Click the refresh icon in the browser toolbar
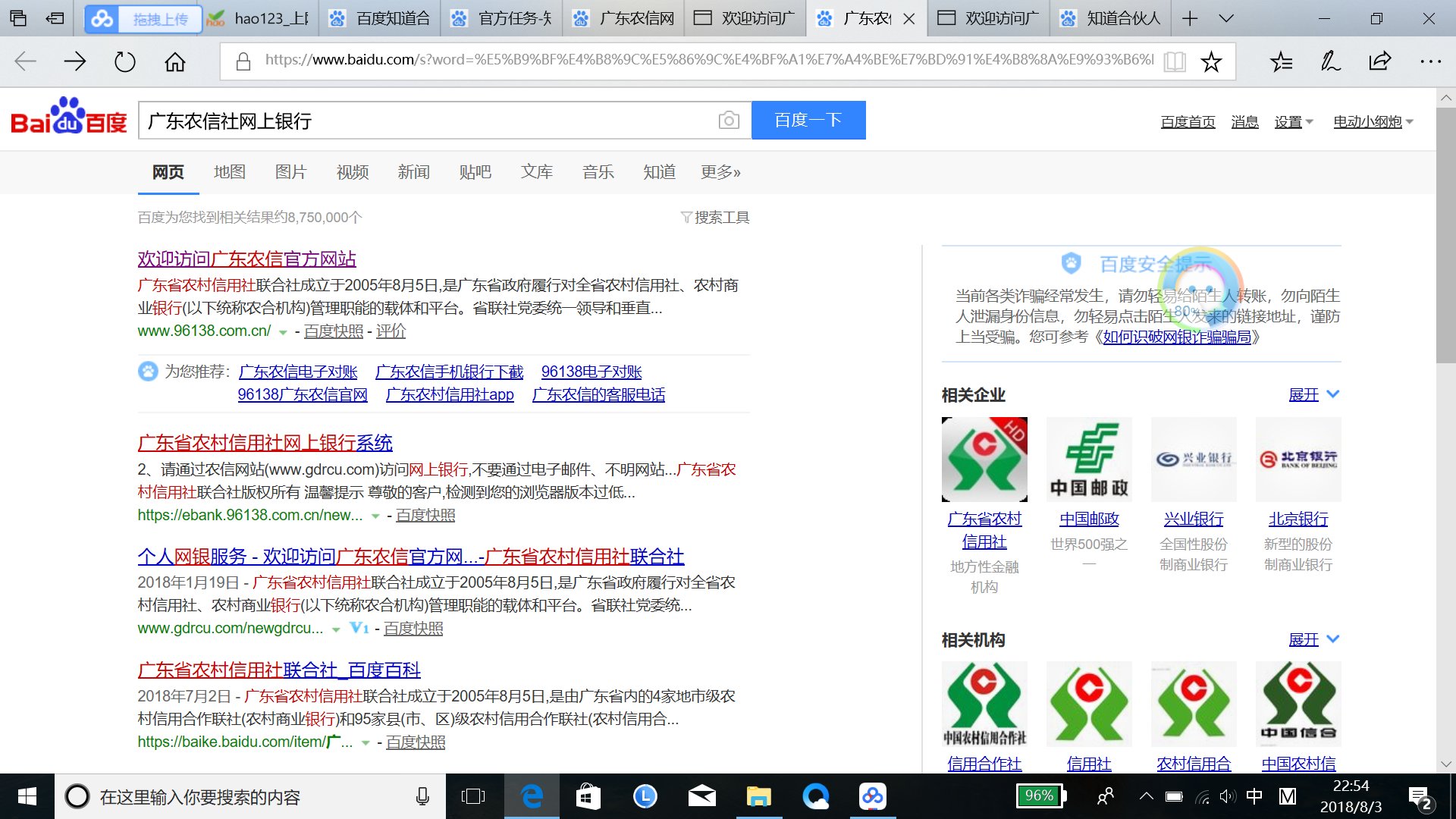Viewport: 1456px width, 819px height. [124, 61]
